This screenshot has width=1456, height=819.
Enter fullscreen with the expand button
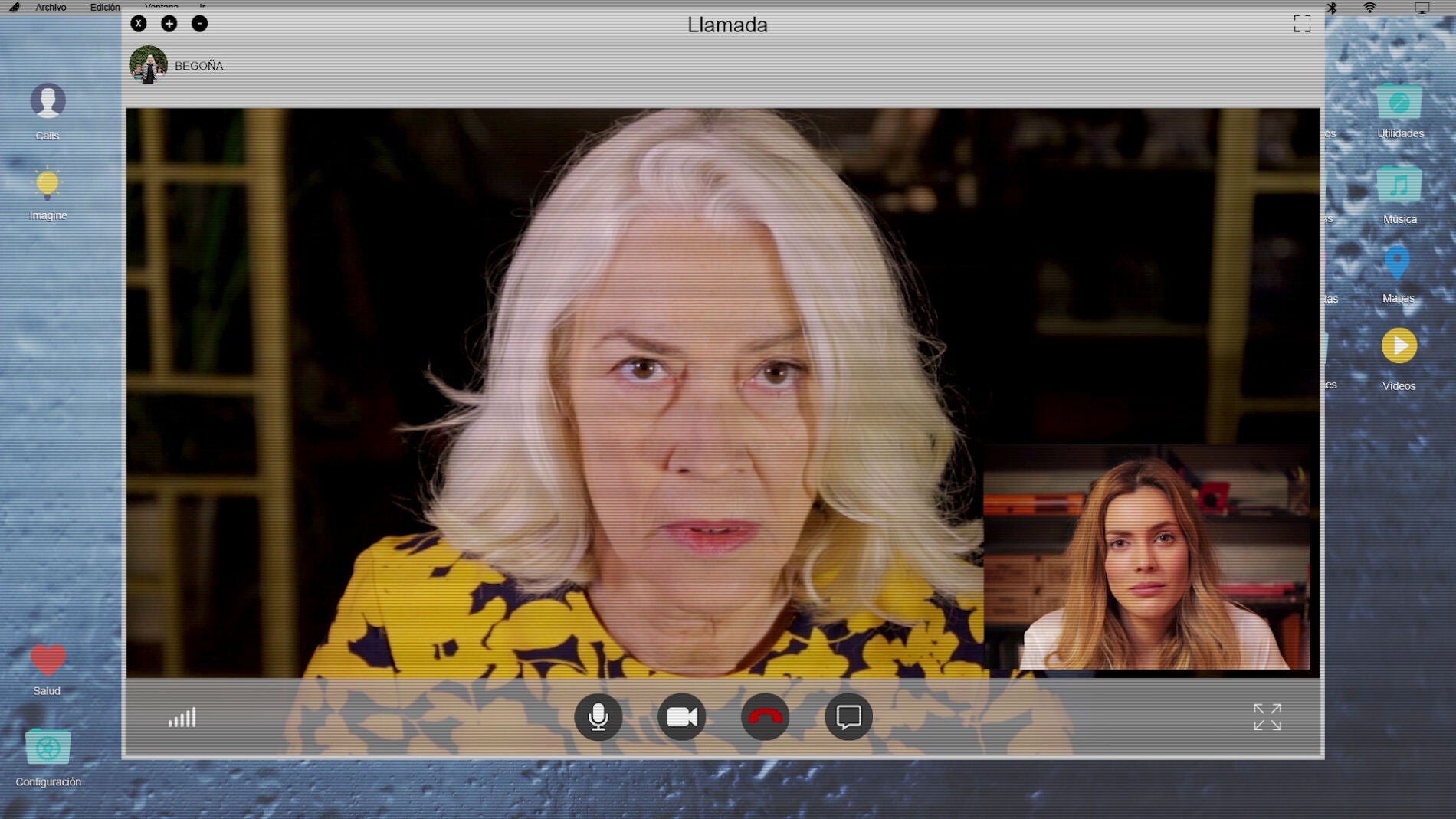click(1267, 718)
